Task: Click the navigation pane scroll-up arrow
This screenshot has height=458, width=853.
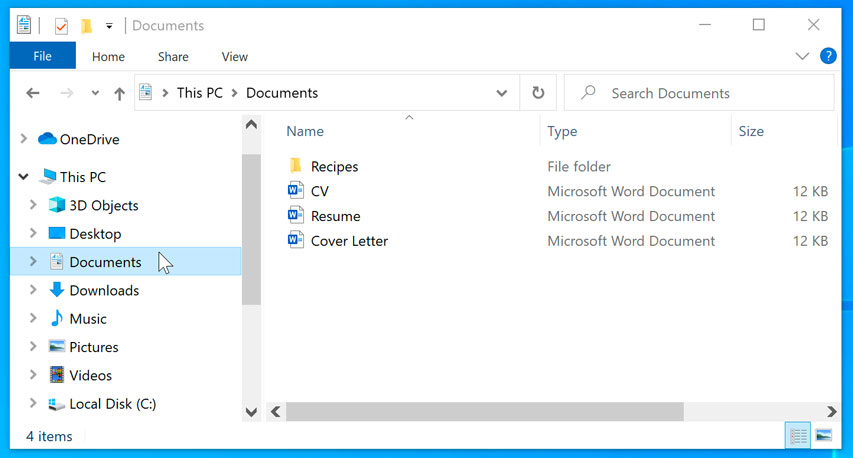Action: [x=251, y=125]
